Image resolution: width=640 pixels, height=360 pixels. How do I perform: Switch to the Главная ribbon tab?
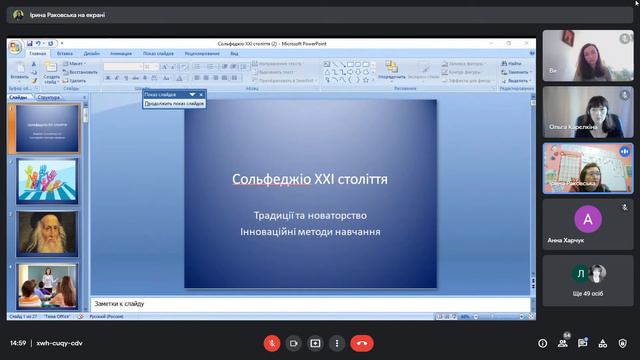[x=38, y=53]
